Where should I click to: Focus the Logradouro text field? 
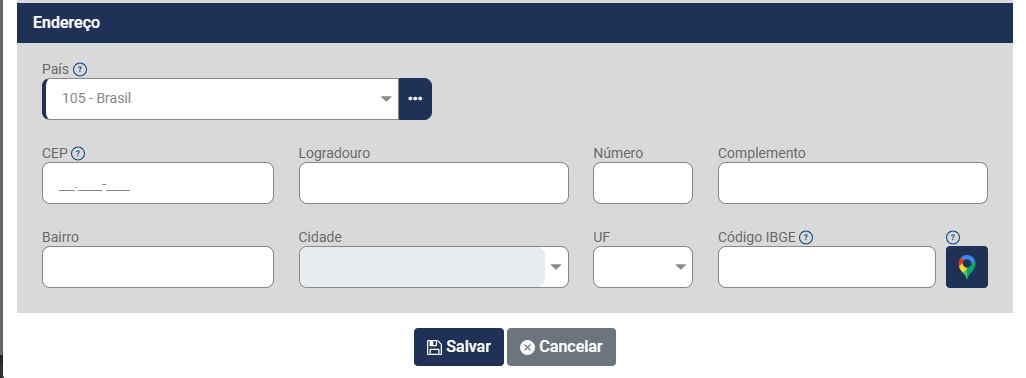434,183
